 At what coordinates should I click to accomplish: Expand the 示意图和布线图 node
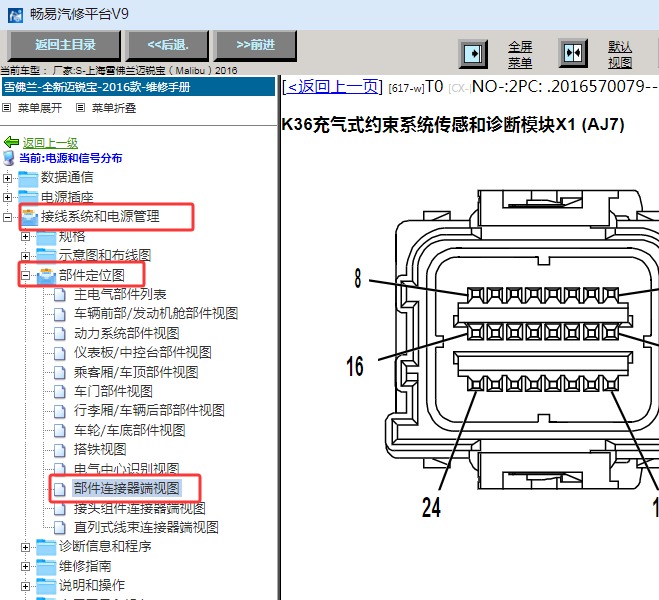click(x=25, y=256)
